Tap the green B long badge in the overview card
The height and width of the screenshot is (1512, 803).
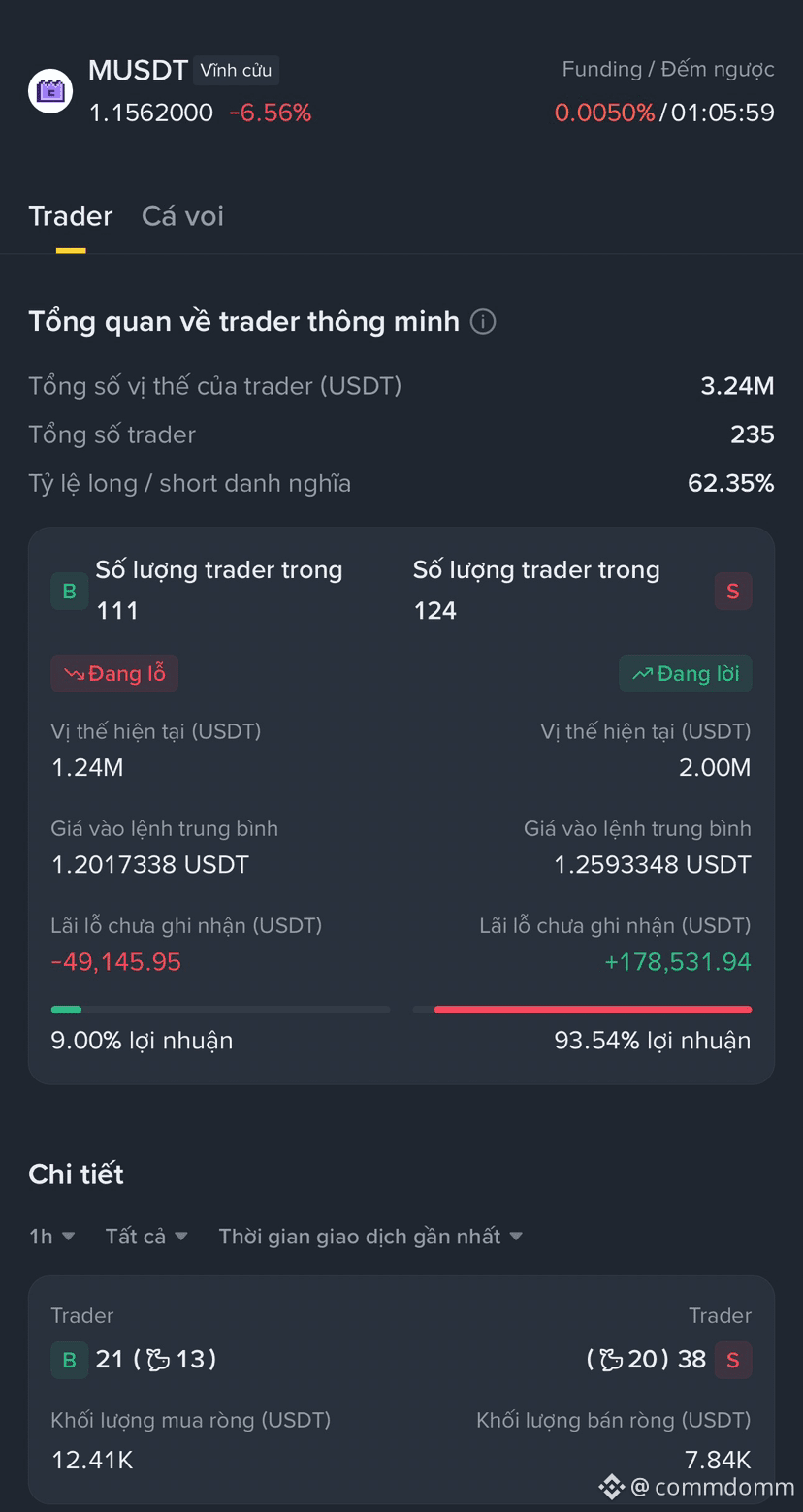(x=69, y=591)
